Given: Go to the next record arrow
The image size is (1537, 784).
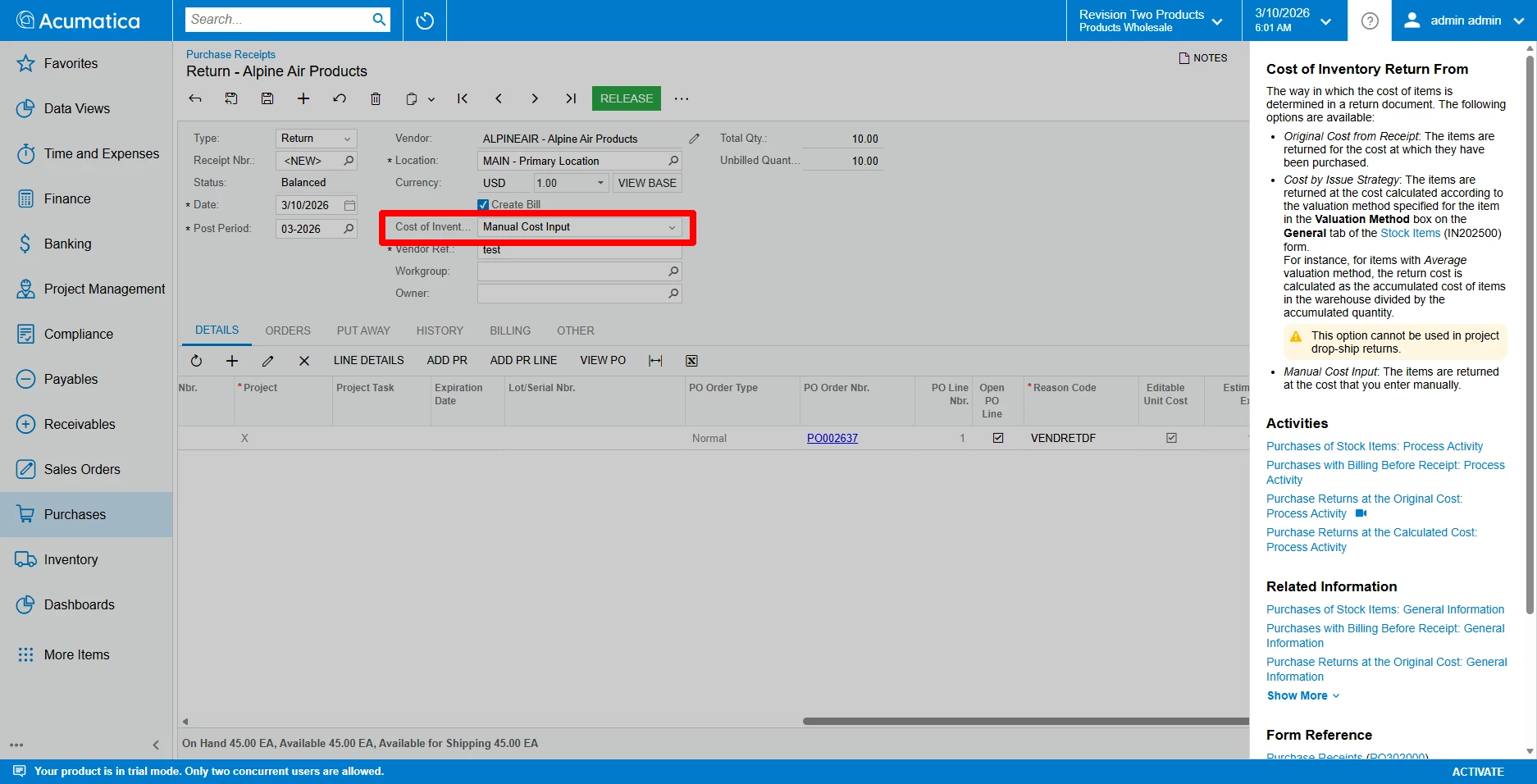Looking at the screenshot, I should tap(535, 98).
